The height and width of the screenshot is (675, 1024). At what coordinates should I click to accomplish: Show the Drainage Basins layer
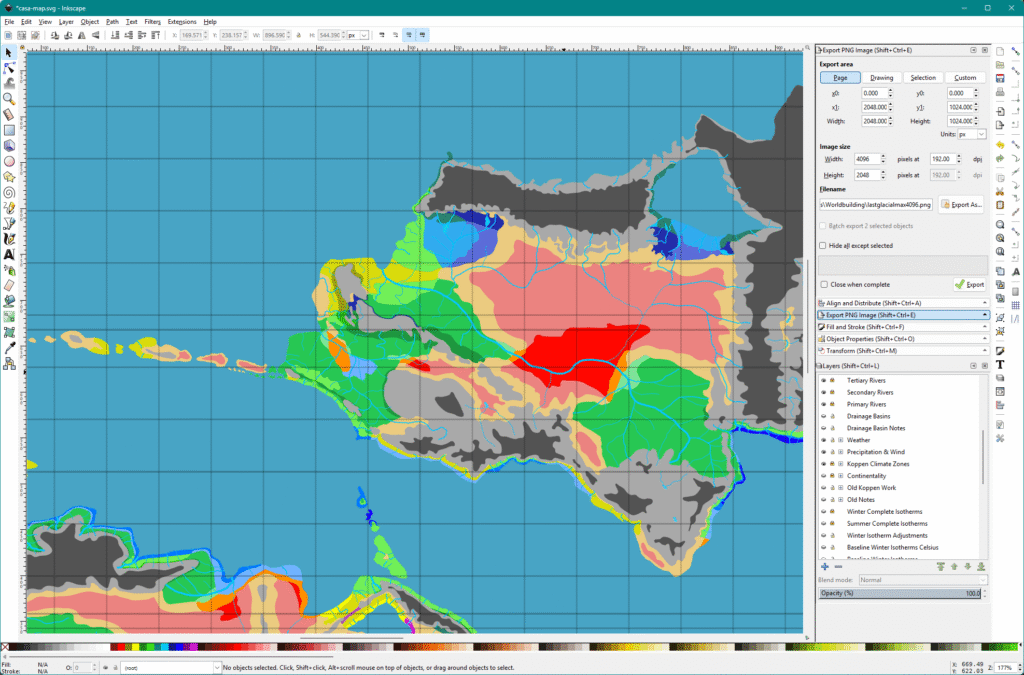tap(824, 416)
